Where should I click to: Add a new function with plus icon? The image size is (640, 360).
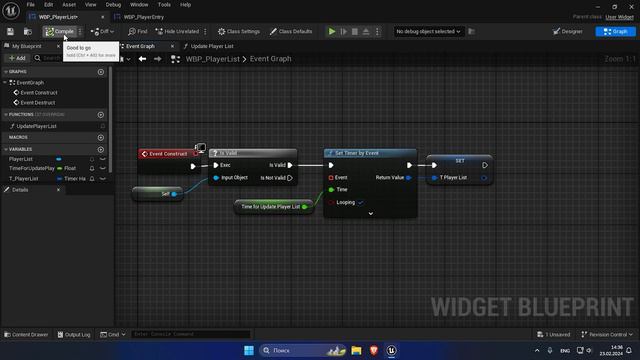click(x=101, y=115)
